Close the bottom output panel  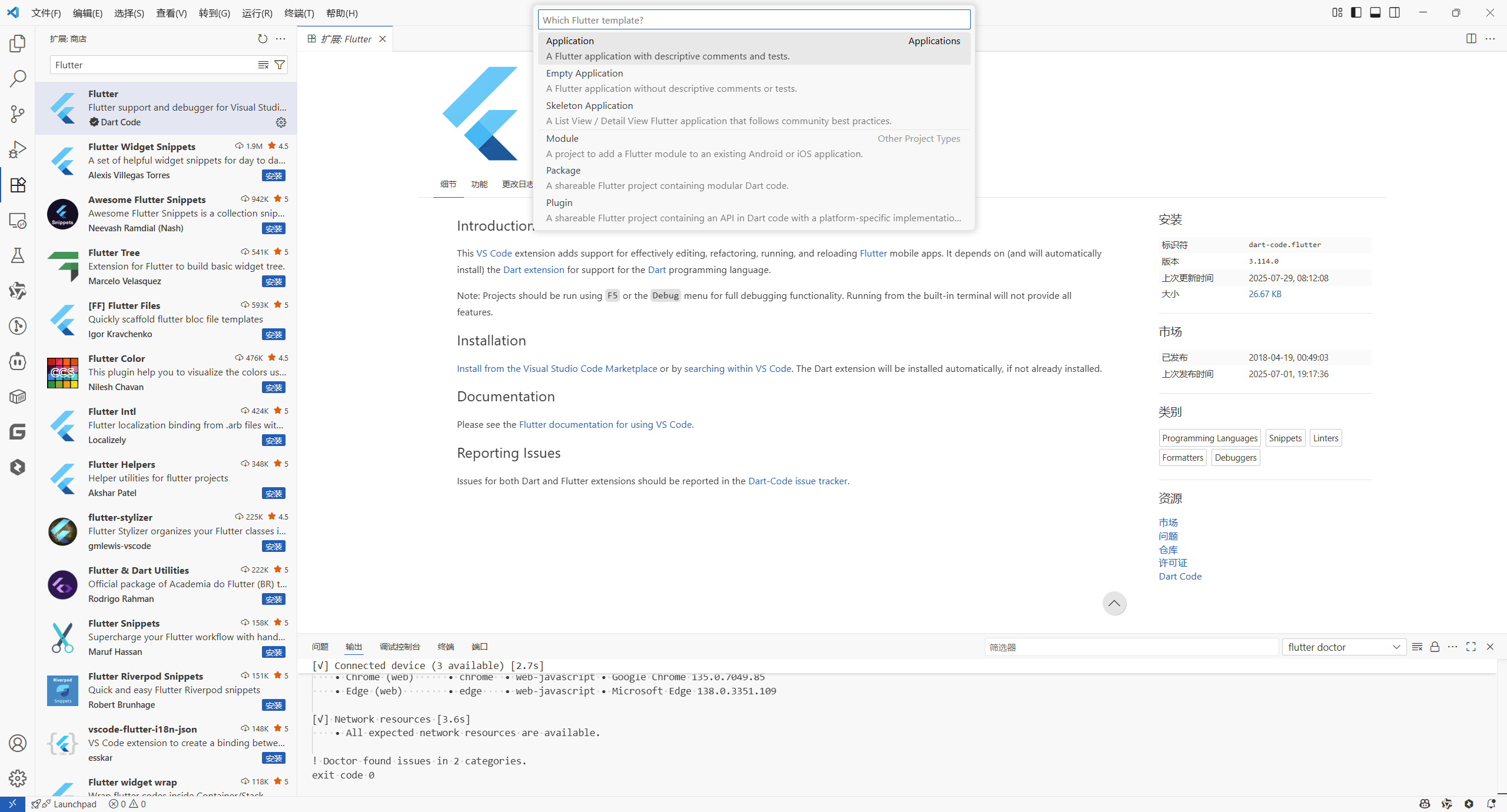pos(1490,647)
